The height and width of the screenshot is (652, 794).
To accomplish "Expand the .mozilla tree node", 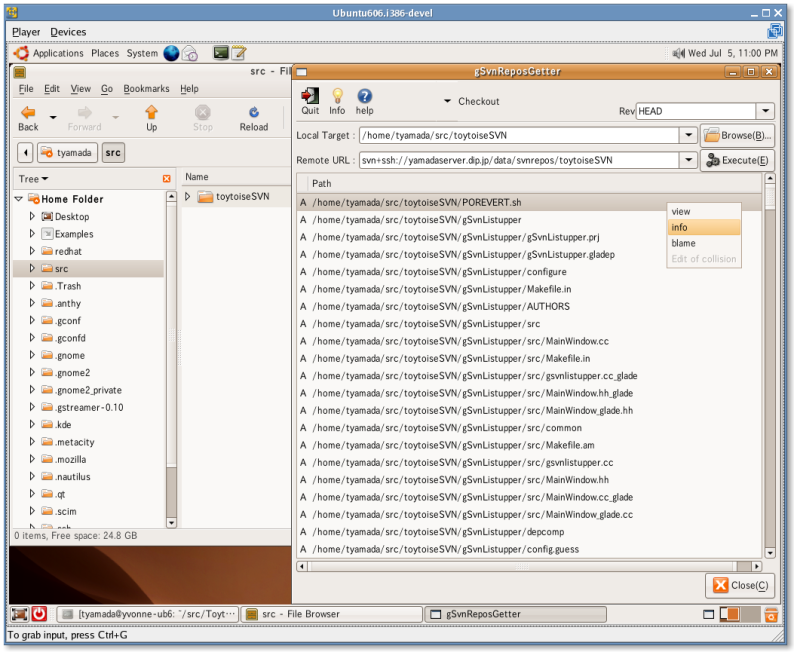I will (32, 459).
